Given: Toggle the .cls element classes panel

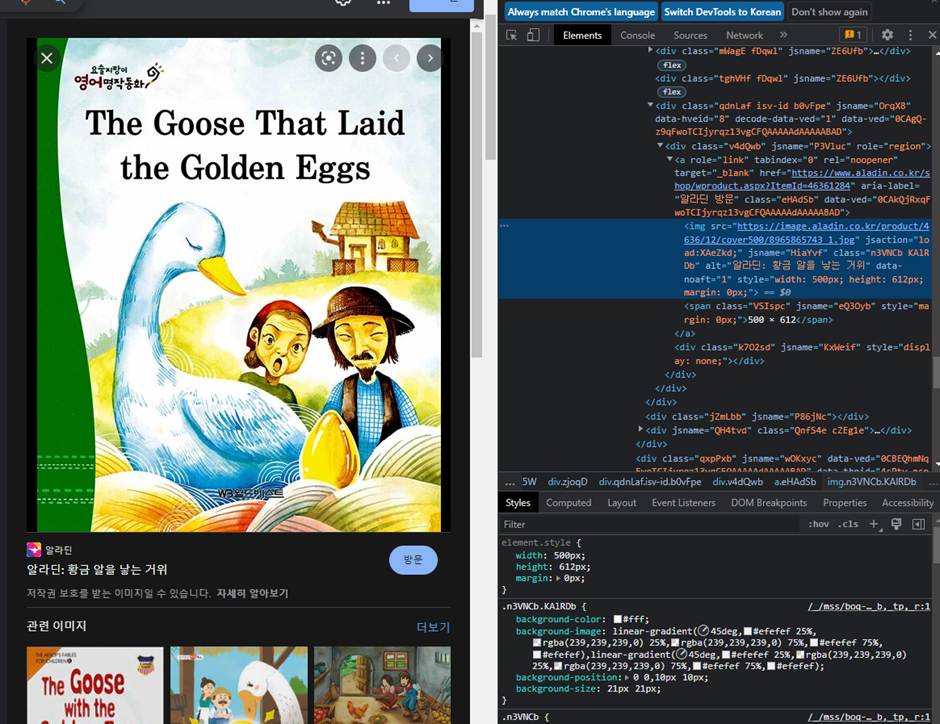Looking at the screenshot, I should [x=848, y=524].
